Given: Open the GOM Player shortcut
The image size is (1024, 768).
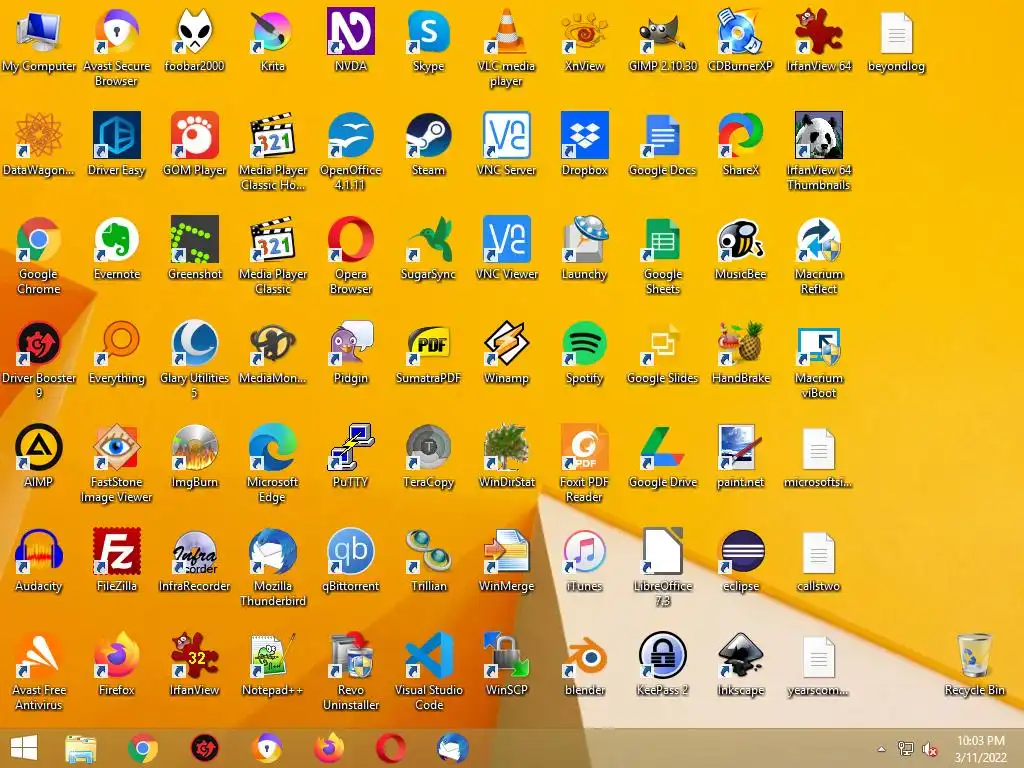Looking at the screenshot, I should coord(195,135).
